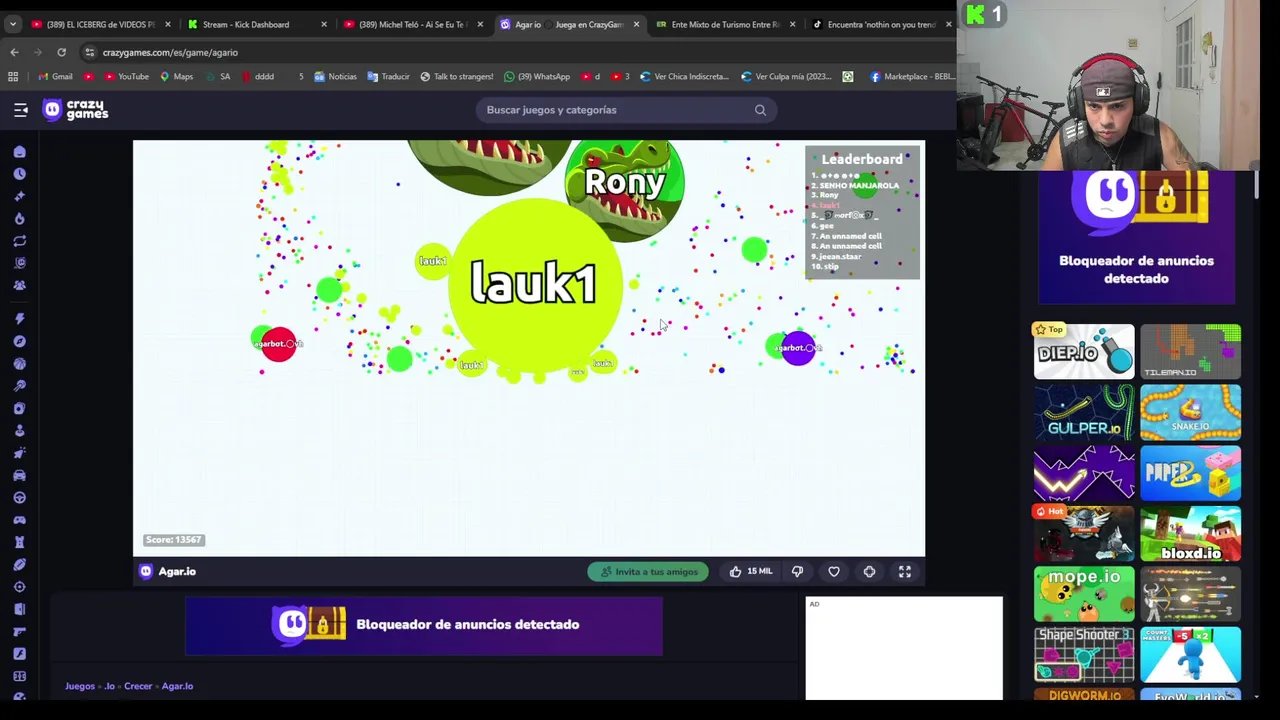
Task: Open basketball category in sidebar
Action: (x=19, y=363)
